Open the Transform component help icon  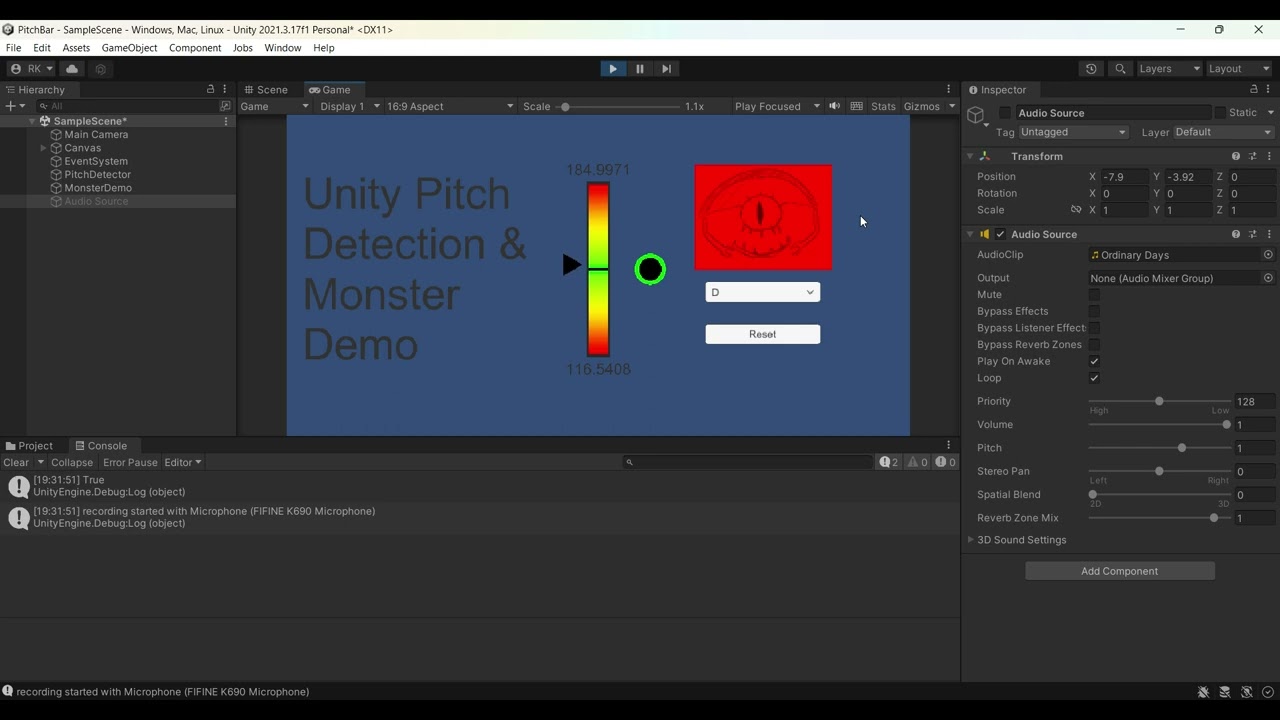1236,157
